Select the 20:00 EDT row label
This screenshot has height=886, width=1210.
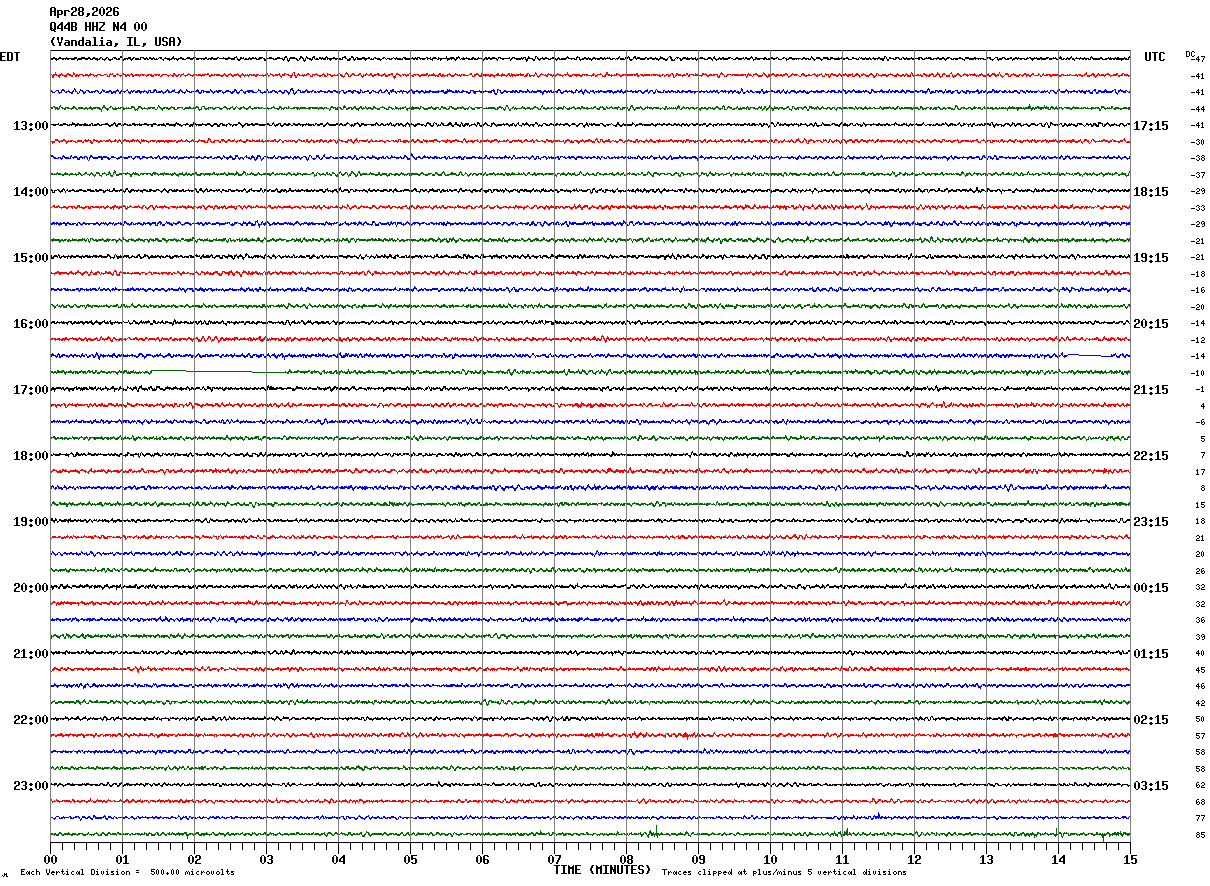click(x=30, y=588)
